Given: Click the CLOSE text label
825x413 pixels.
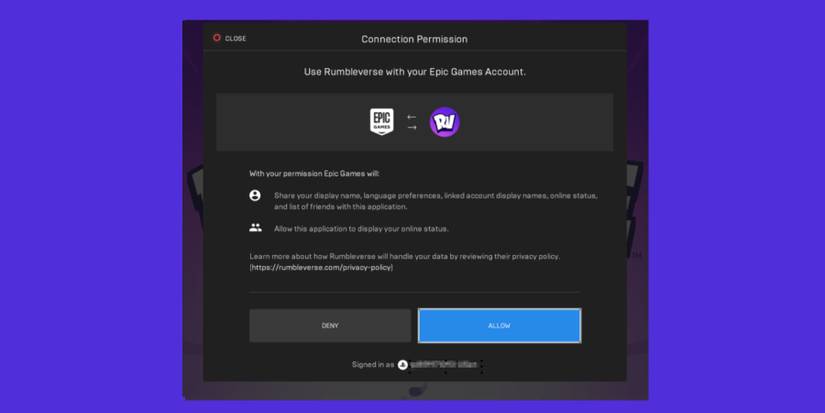Looking at the screenshot, I should [235, 39].
